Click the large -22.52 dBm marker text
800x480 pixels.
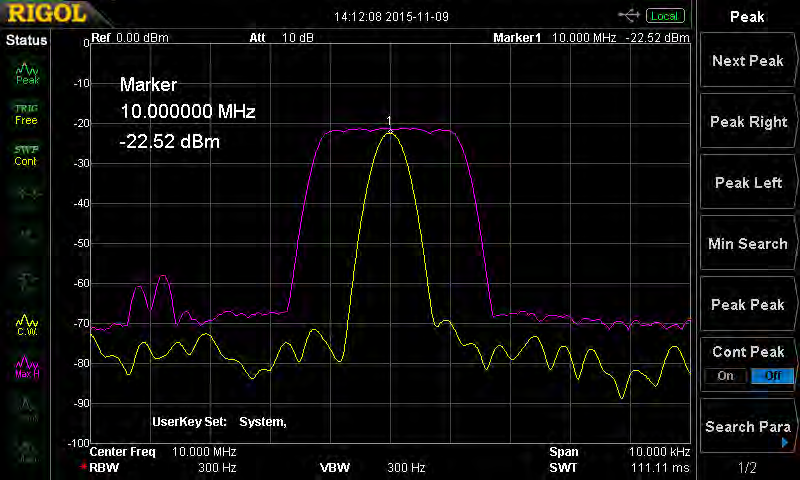[x=170, y=141]
